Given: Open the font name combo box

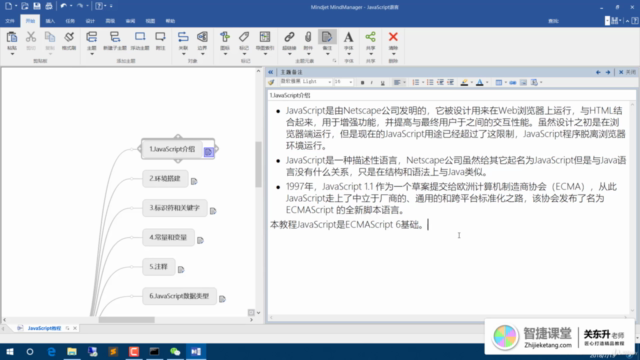Looking at the screenshot, I should tap(306, 82).
